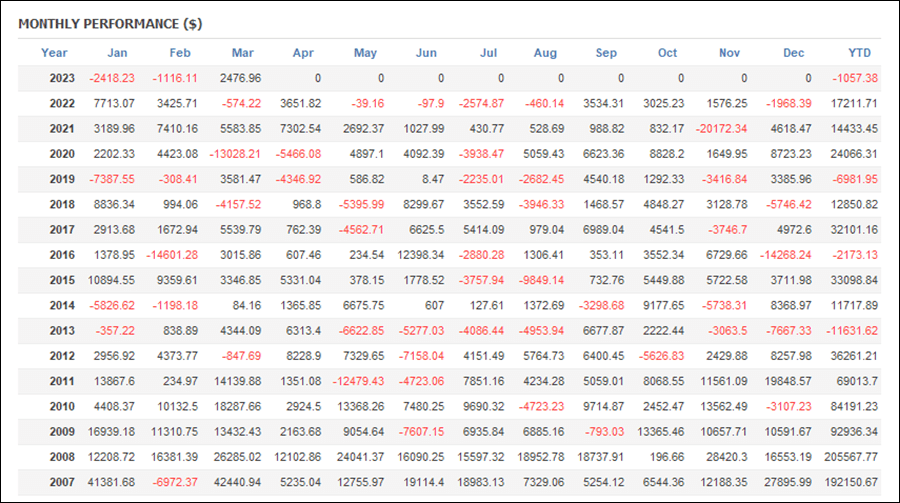The width and height of the screenshot is (900, 503).
Task: Select the 2023 row label
Action: click(x=62, y=78)
